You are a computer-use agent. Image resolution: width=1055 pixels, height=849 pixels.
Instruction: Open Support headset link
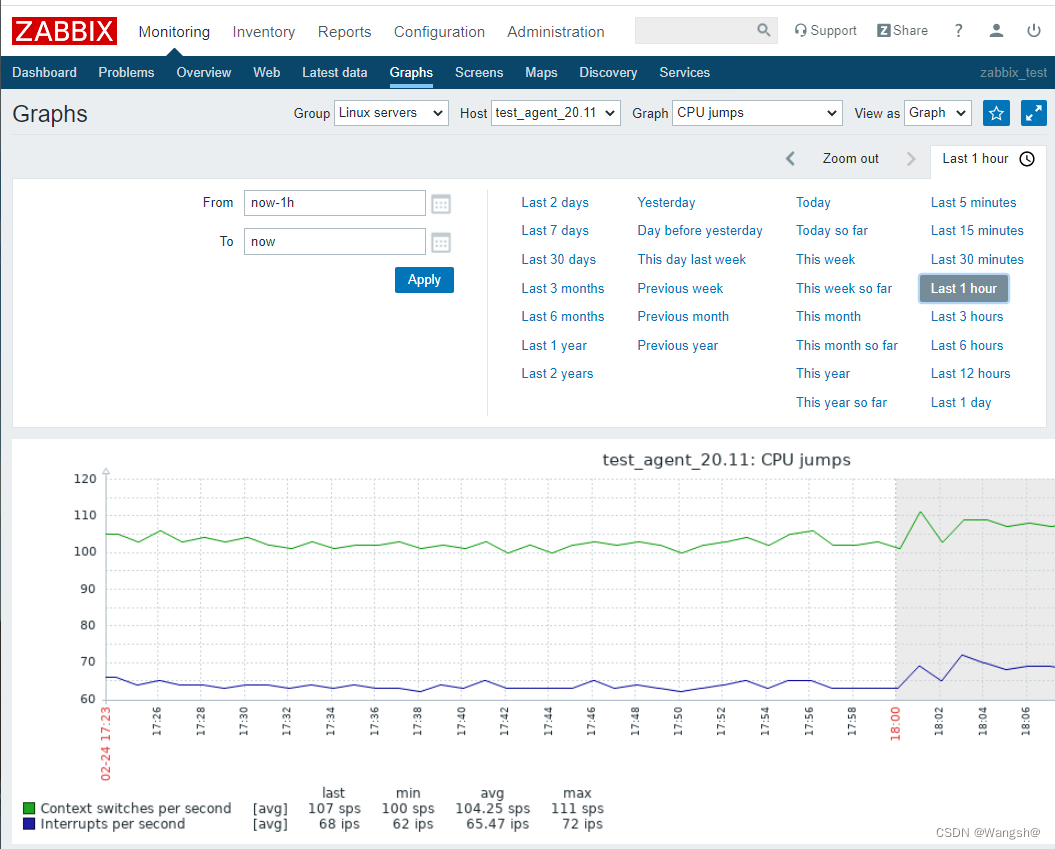[825, 30]
